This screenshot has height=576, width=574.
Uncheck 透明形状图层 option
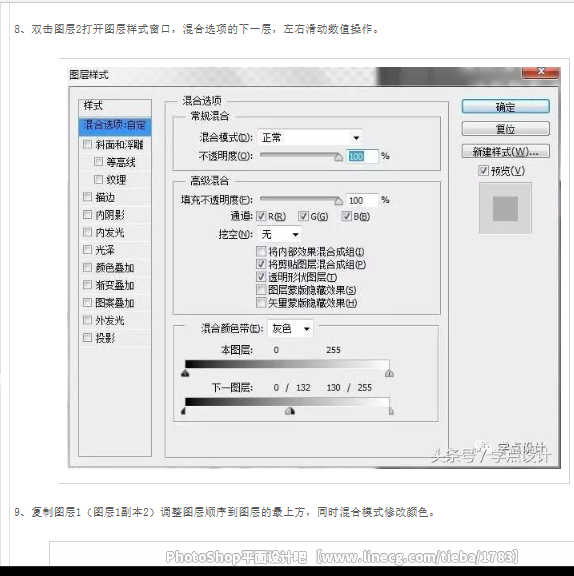point(261,277)
